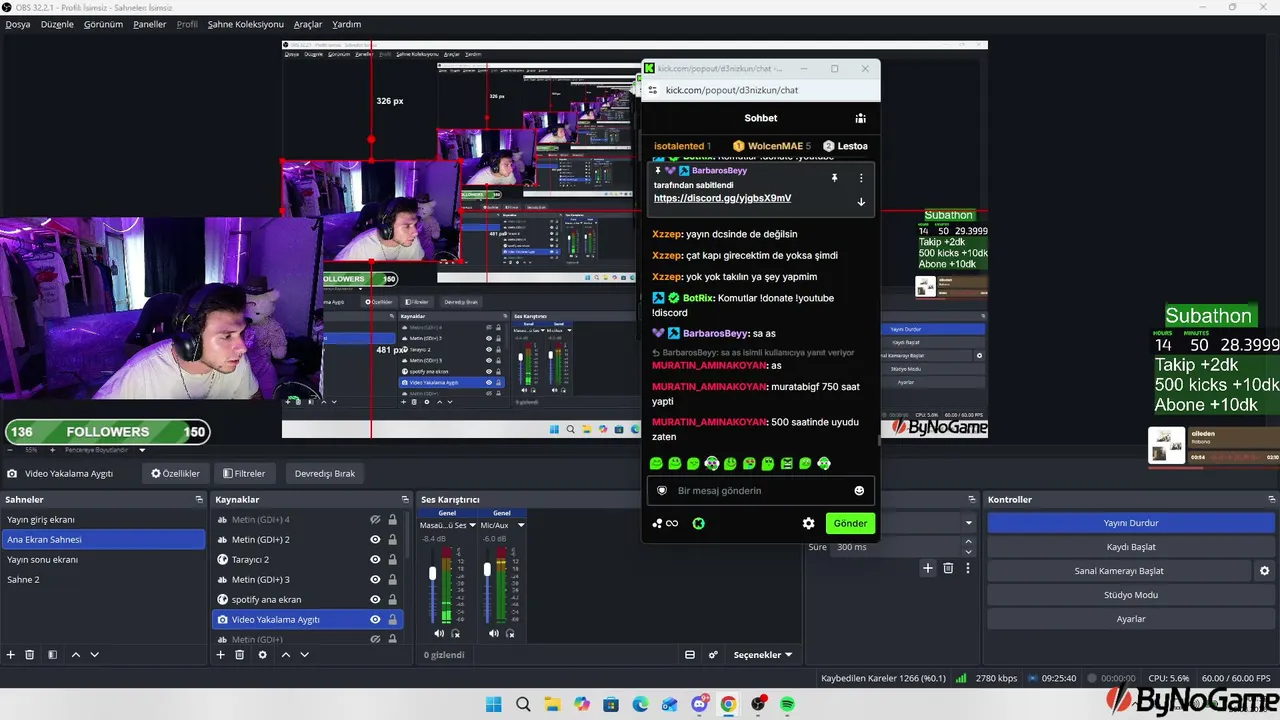Open the pinned discord.gg invite link
Viewport: 1280px width, 720px height.
point(722,198)
